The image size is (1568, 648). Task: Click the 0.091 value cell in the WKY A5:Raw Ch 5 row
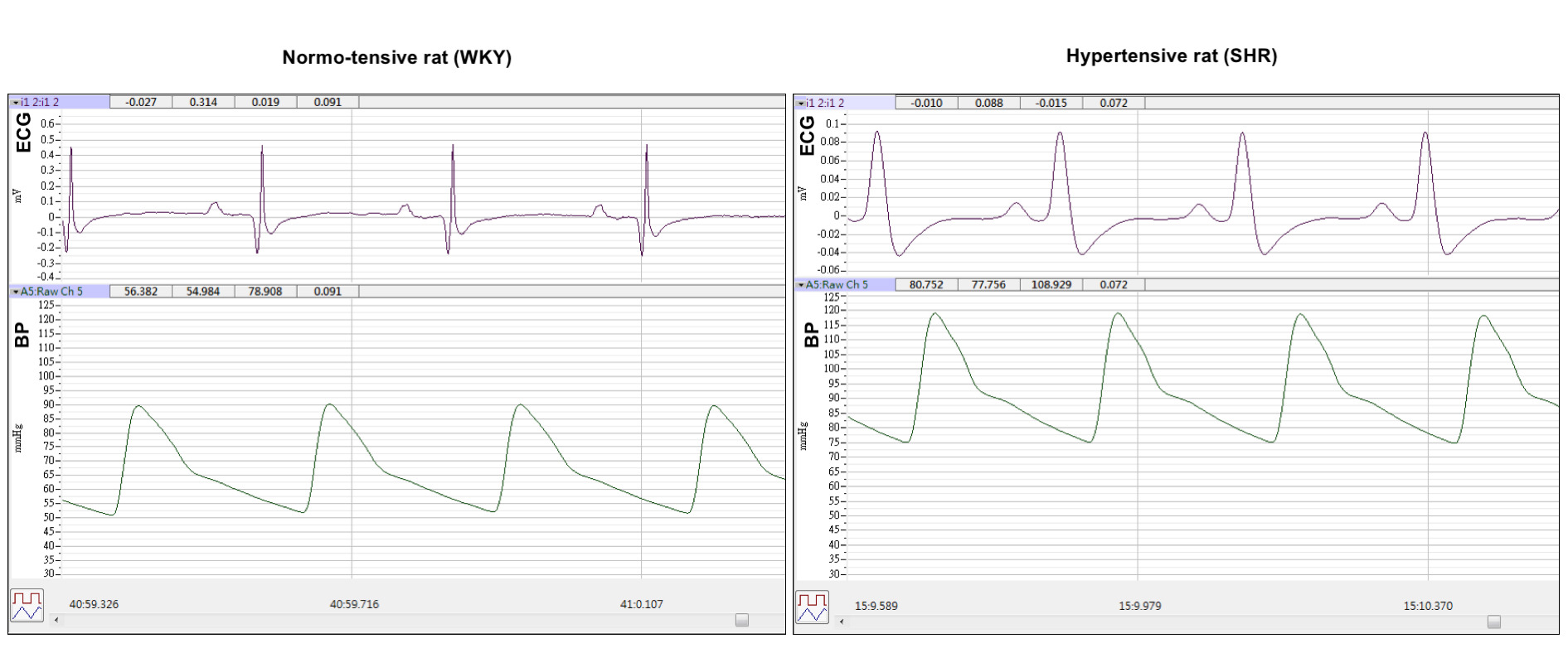point(328,291)
